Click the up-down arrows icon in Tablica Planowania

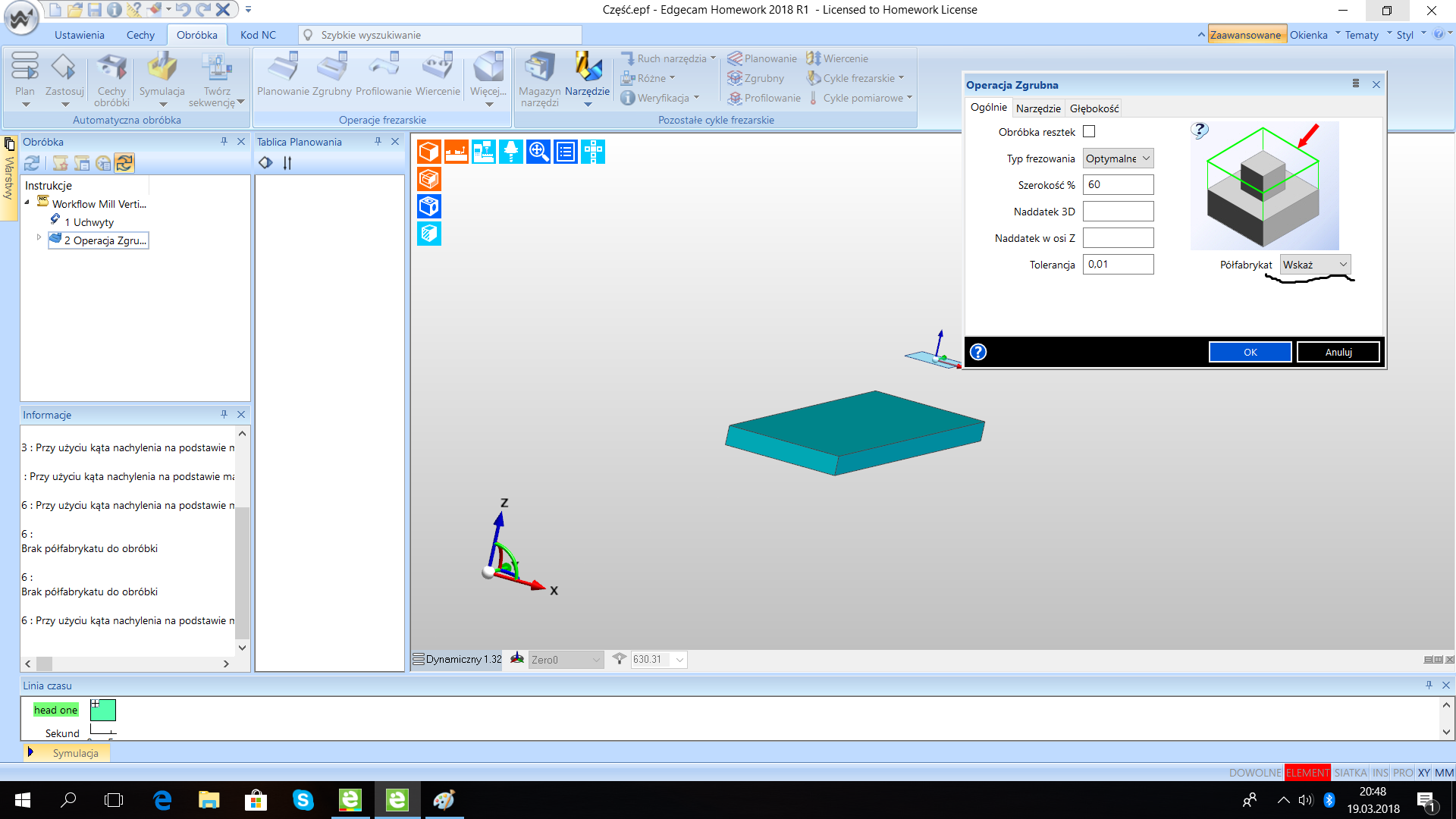(x=287, y=163)
